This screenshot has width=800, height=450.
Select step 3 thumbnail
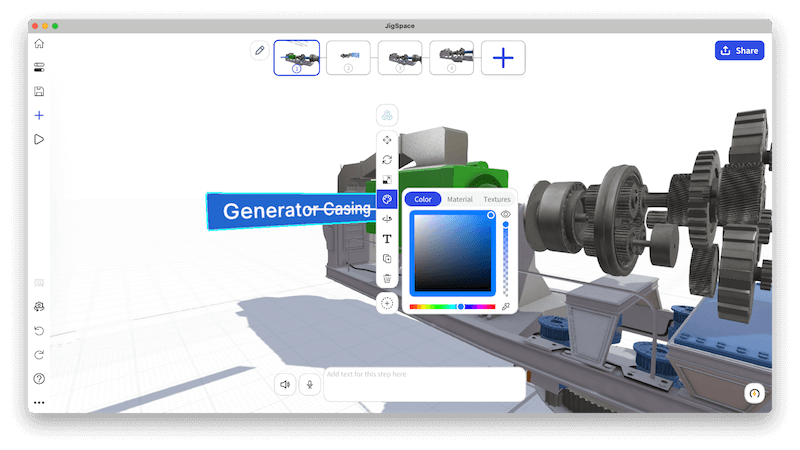(400, 58)
